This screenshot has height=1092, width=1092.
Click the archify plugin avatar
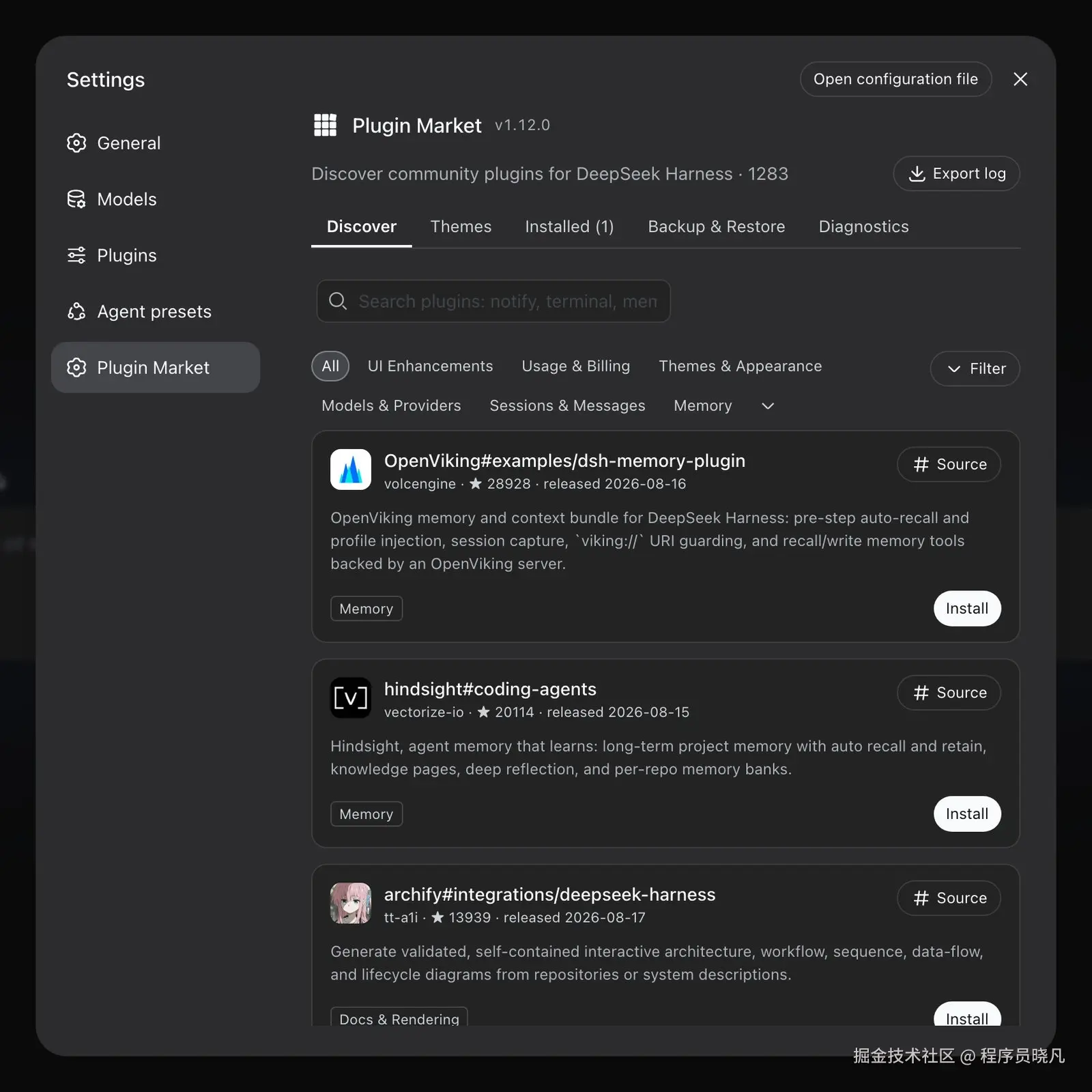[351, 903]
